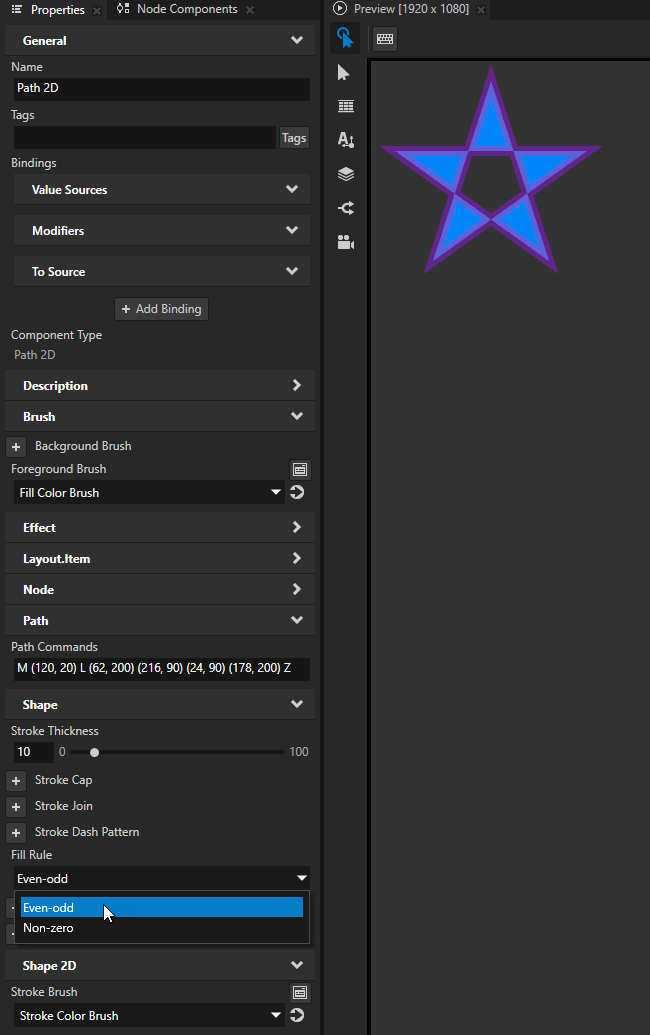Click the Component Type value Path 2D
The width and height of the screenshot is (650, 1035).
click(x=35, y=355)
